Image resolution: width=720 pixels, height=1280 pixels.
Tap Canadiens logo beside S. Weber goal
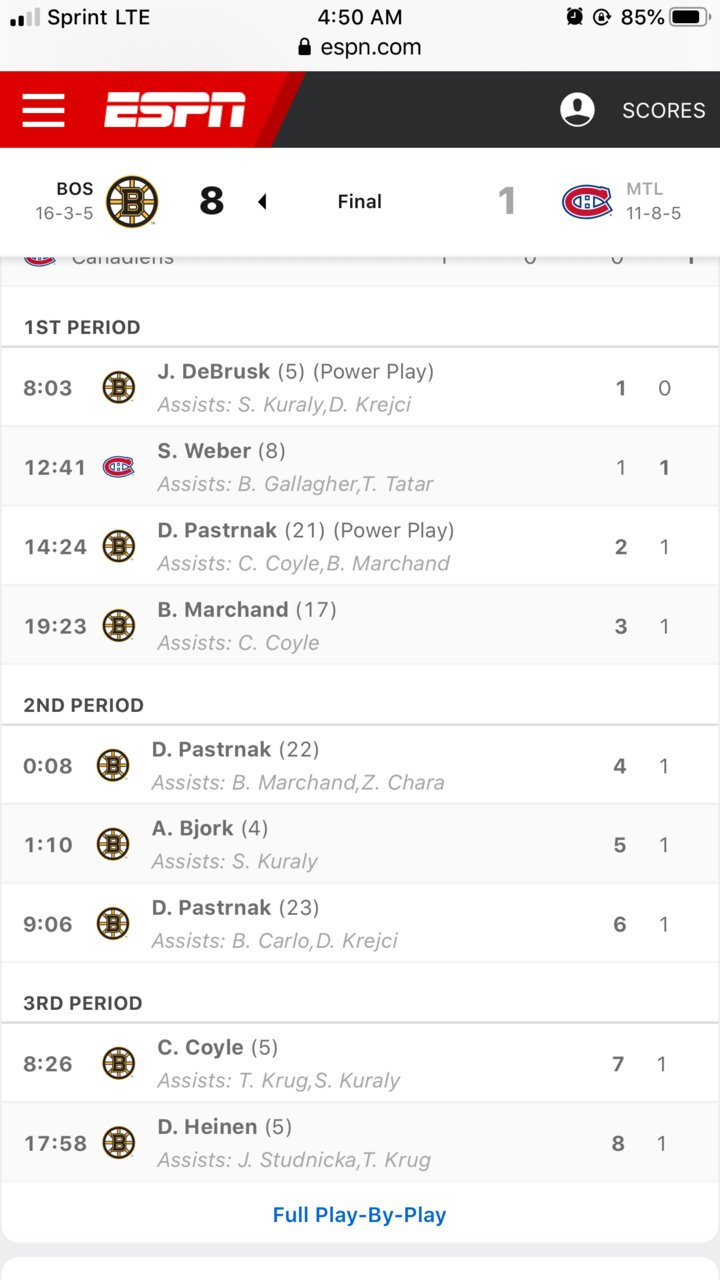tap(118, 467)
